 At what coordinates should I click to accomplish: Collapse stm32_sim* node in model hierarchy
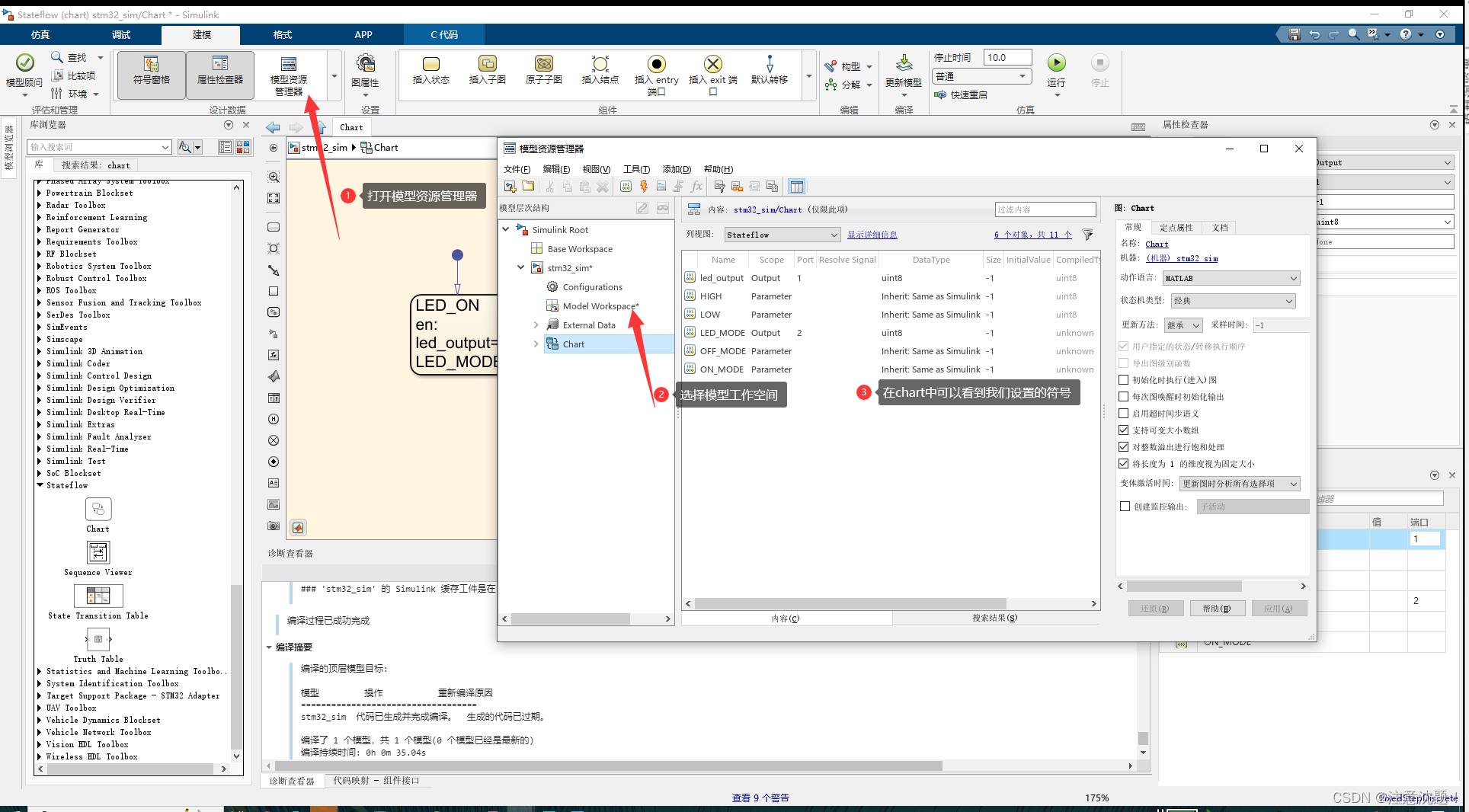point(521,268)
